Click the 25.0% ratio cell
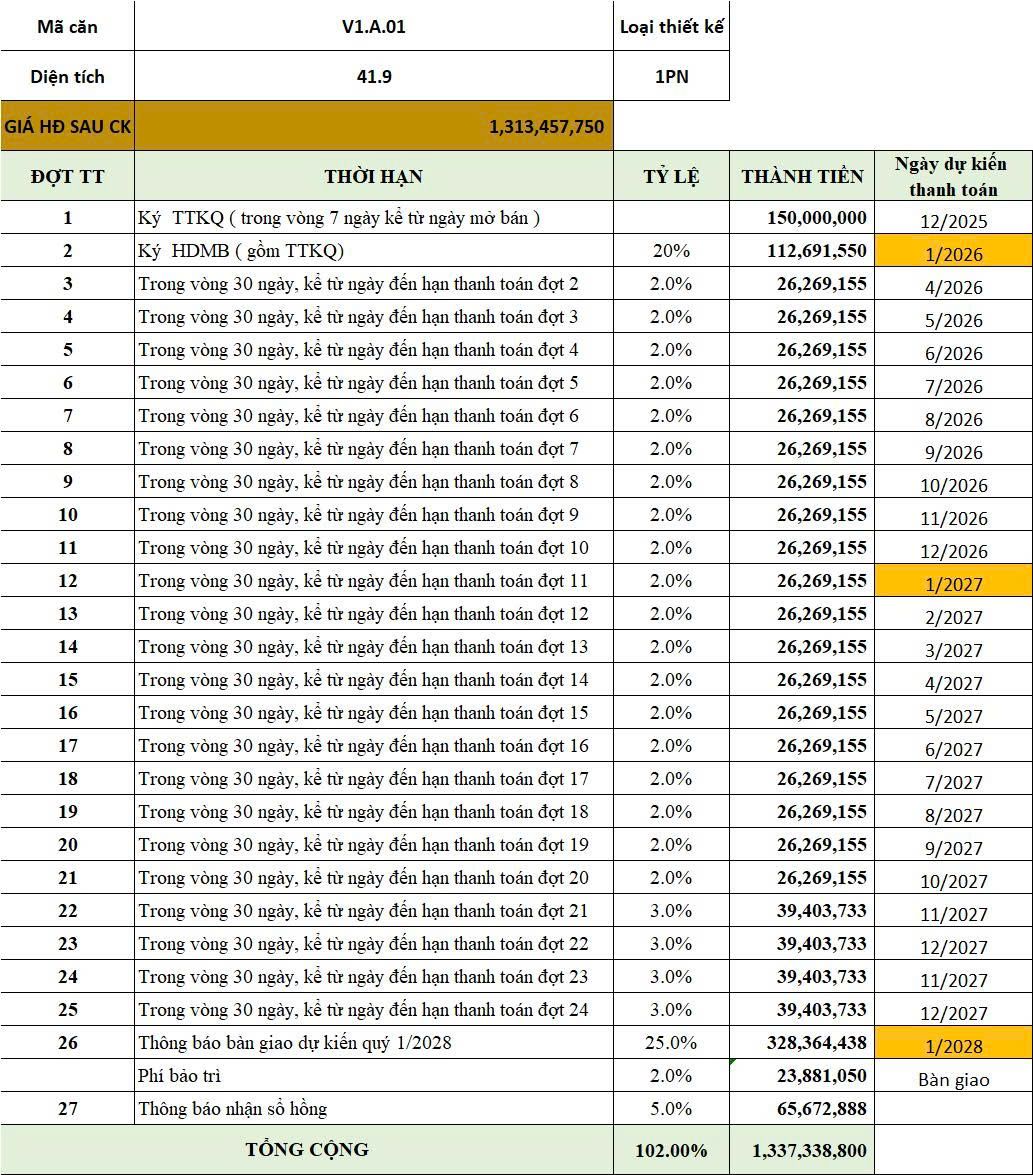 [x=671, y=1043]
